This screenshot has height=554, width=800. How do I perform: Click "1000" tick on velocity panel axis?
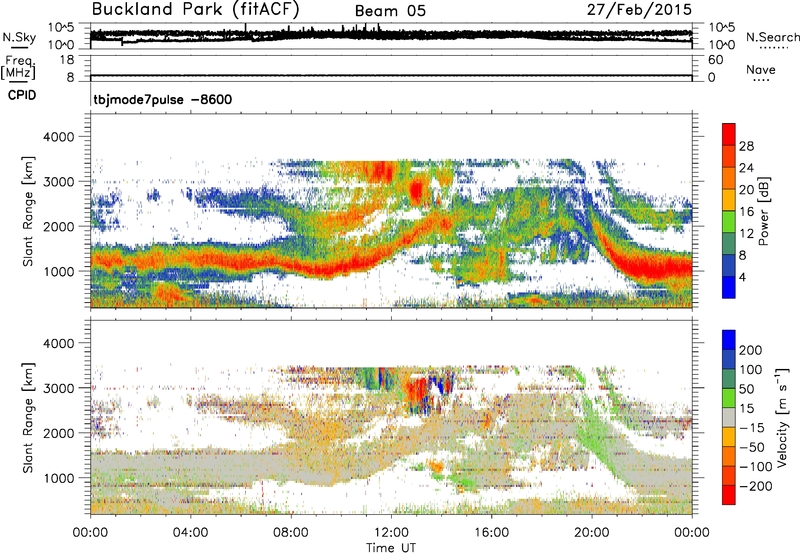pyautogui.click(x=59, y=478)
